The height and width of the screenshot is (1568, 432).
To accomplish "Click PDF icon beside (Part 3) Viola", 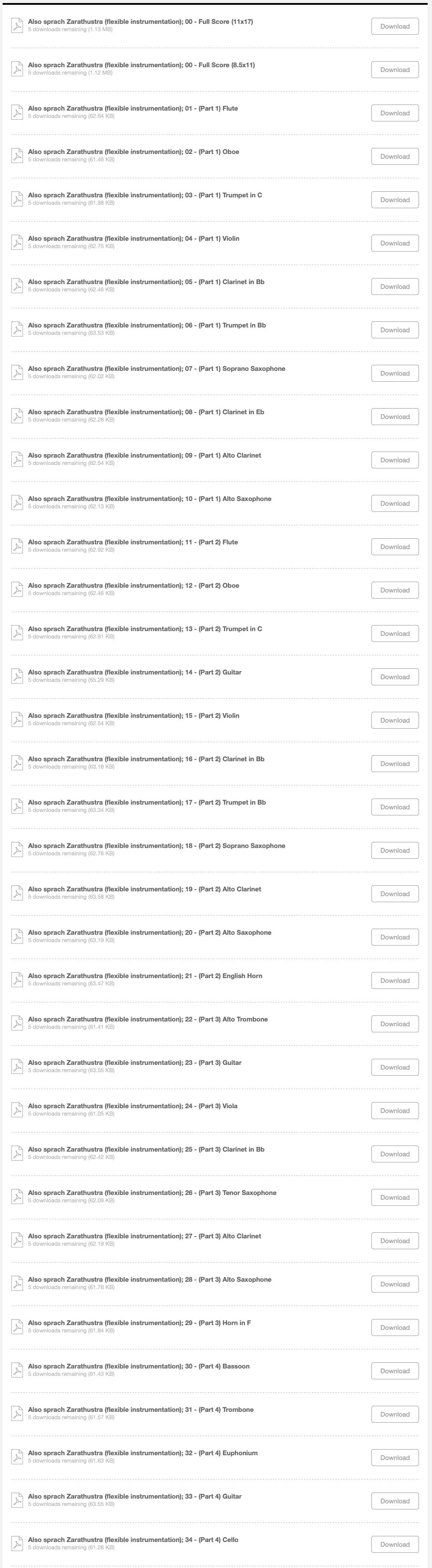I will pos(18,1110).
